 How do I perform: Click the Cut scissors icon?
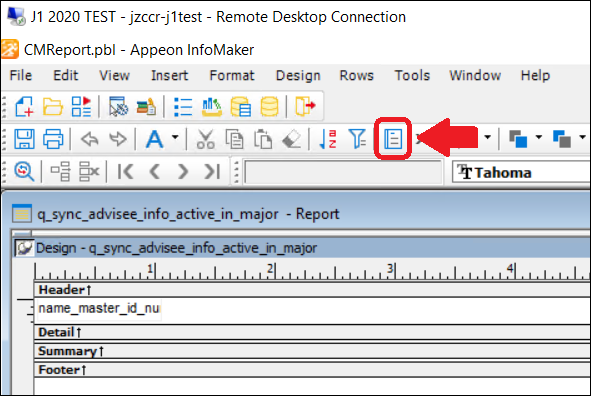pyautogui.click(x=206, y=139)
